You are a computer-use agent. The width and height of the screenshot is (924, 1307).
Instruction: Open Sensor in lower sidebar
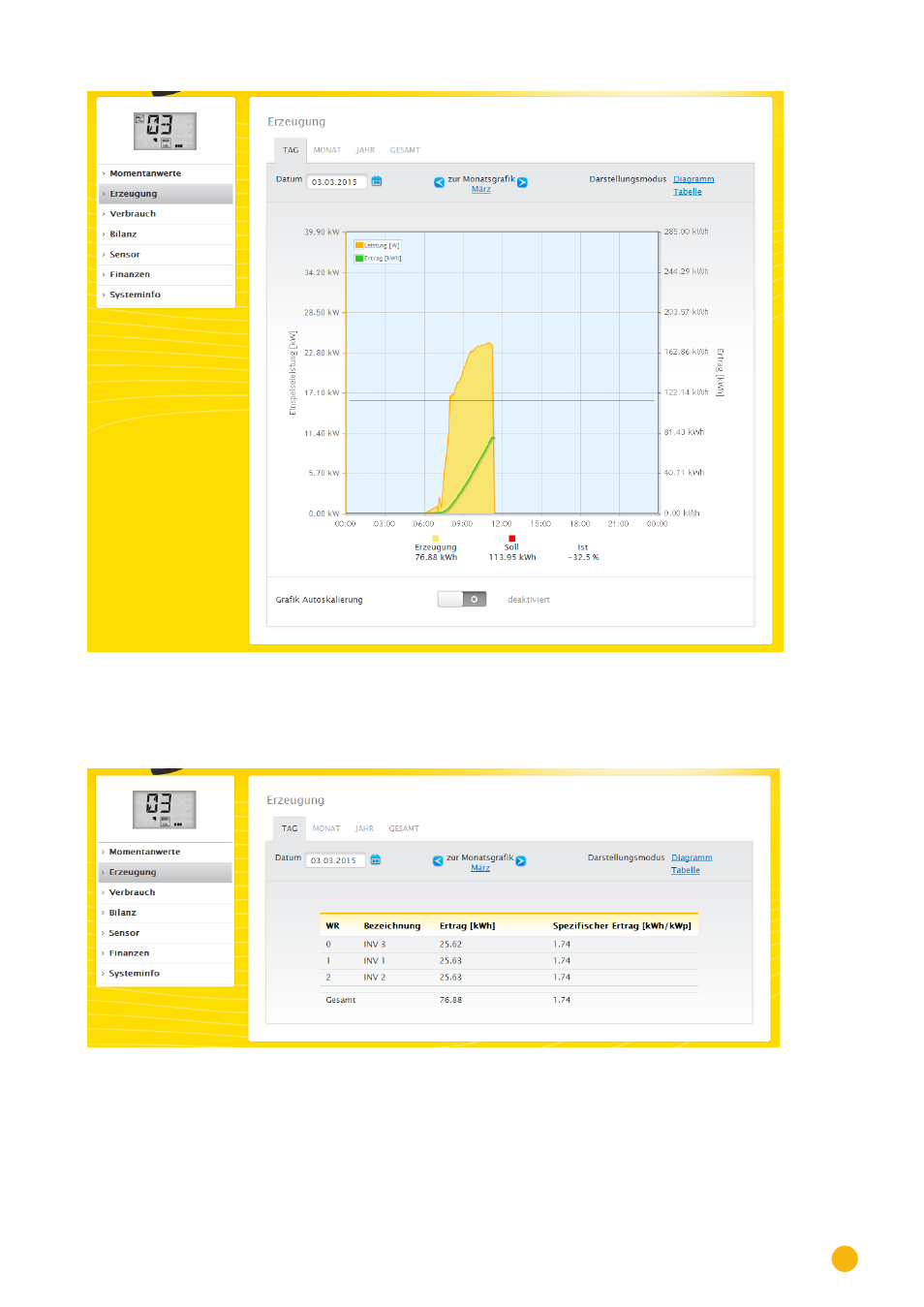165,933
